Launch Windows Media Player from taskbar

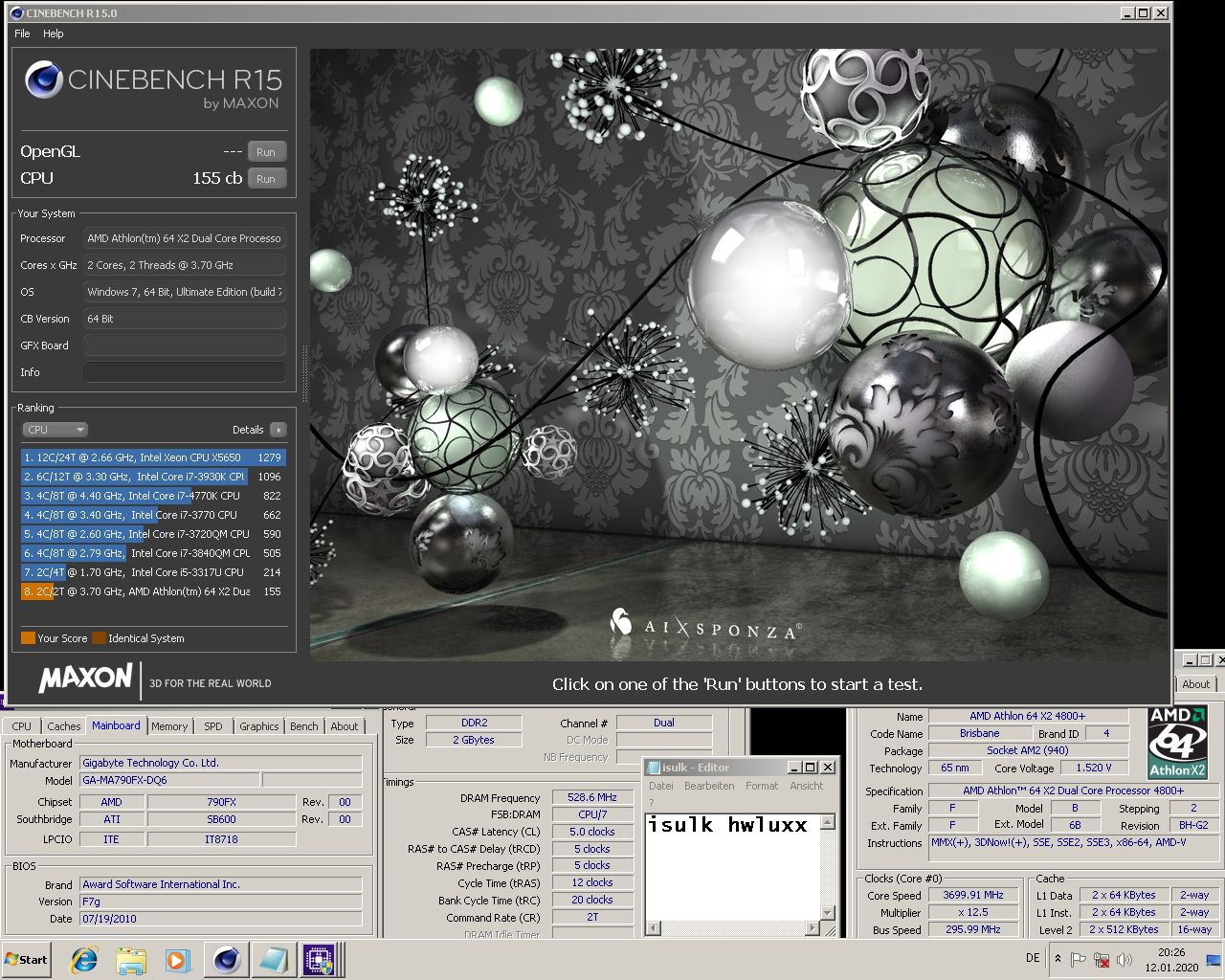click(x=177, y=960)
